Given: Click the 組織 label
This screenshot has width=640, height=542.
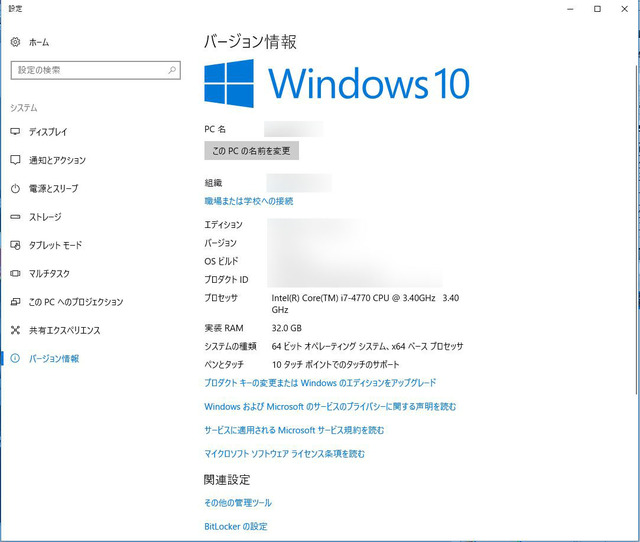Looking at the screenshot, I should (213, 183).
